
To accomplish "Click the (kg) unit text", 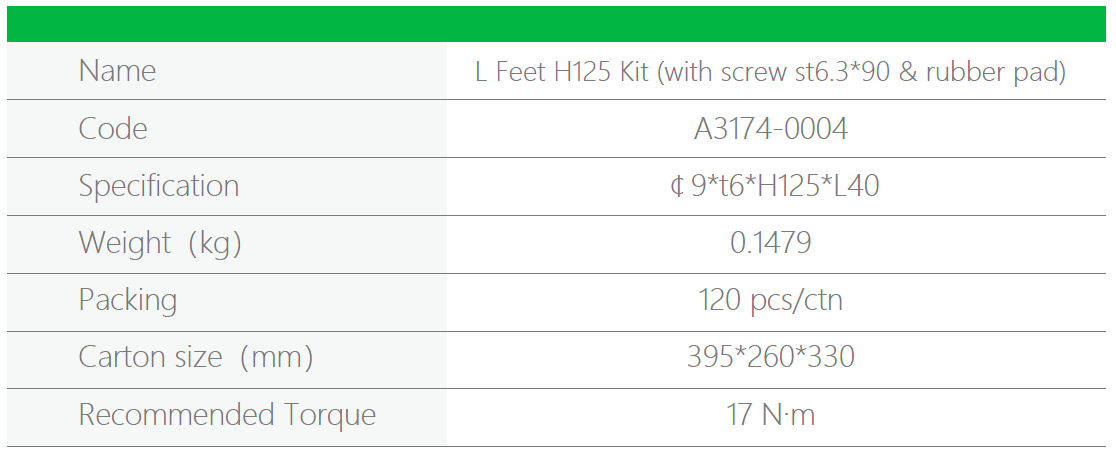I will tap(212, 243).
